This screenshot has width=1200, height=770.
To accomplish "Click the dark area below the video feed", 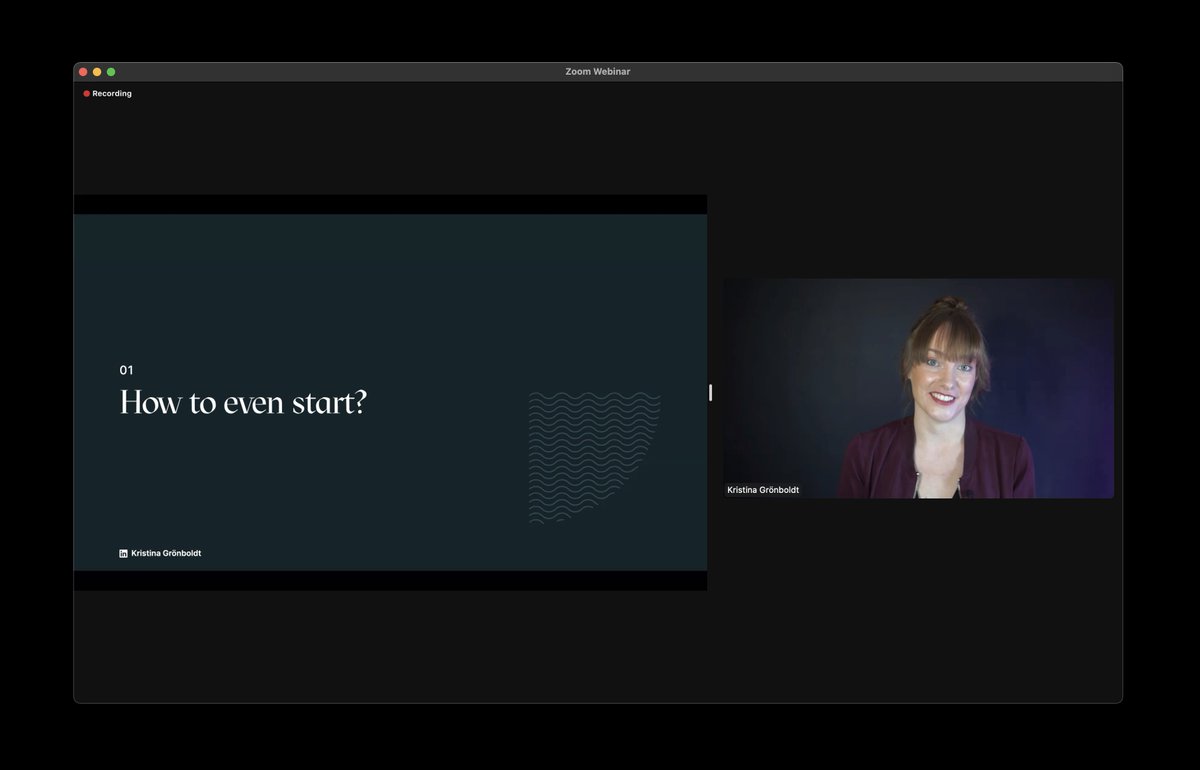I will [x=918, y=600].
